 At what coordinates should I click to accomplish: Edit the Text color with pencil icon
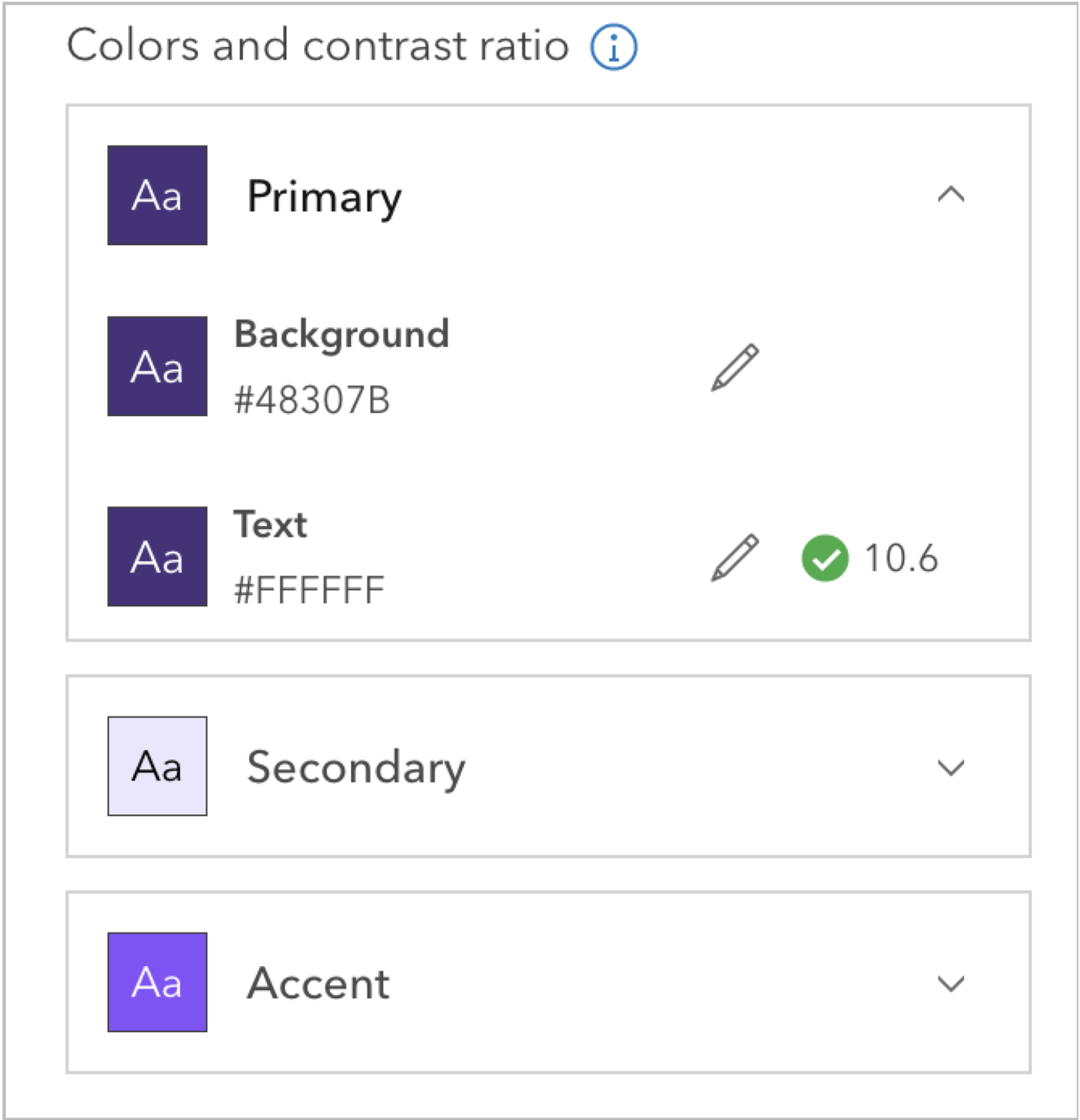point(735,558)
